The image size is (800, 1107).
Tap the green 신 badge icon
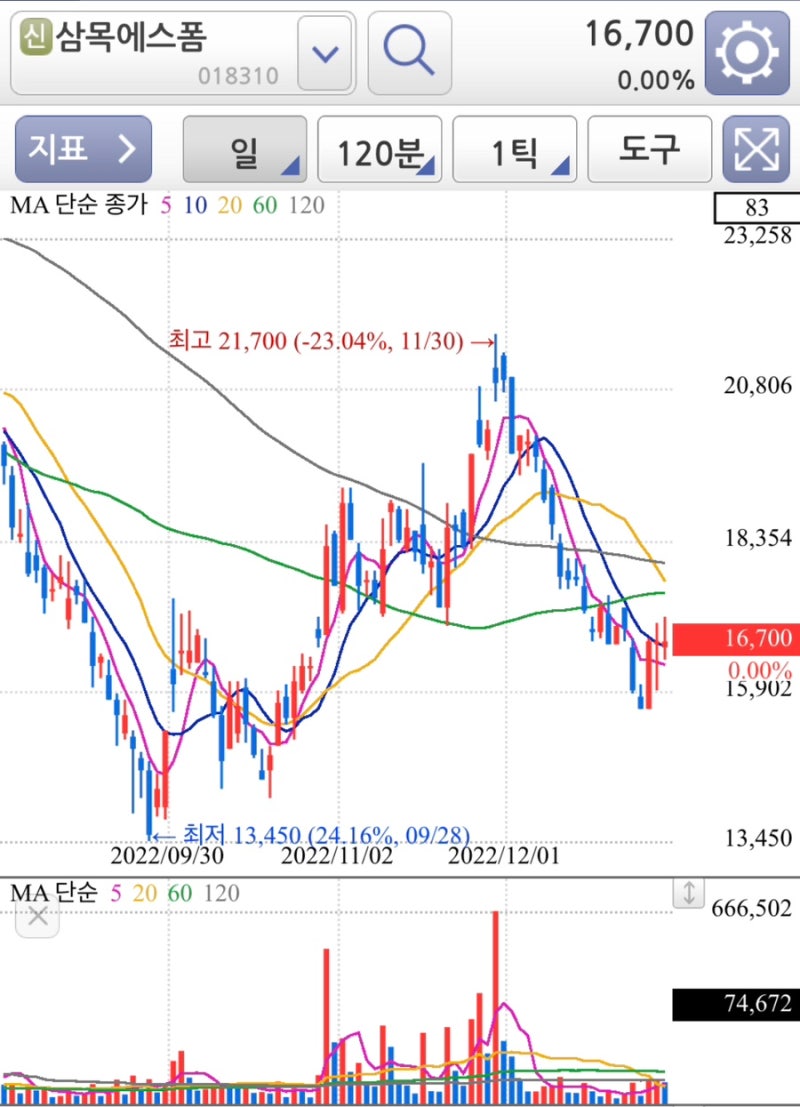36,37
